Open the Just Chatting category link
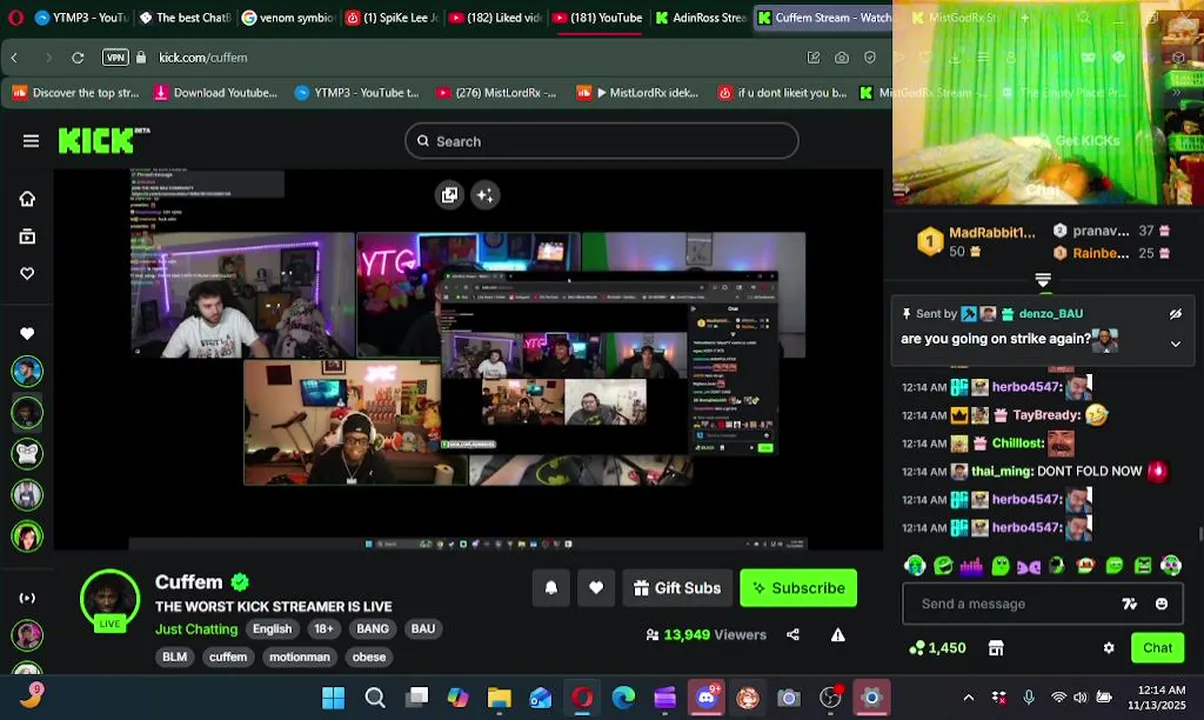 (x=196, y=629)
